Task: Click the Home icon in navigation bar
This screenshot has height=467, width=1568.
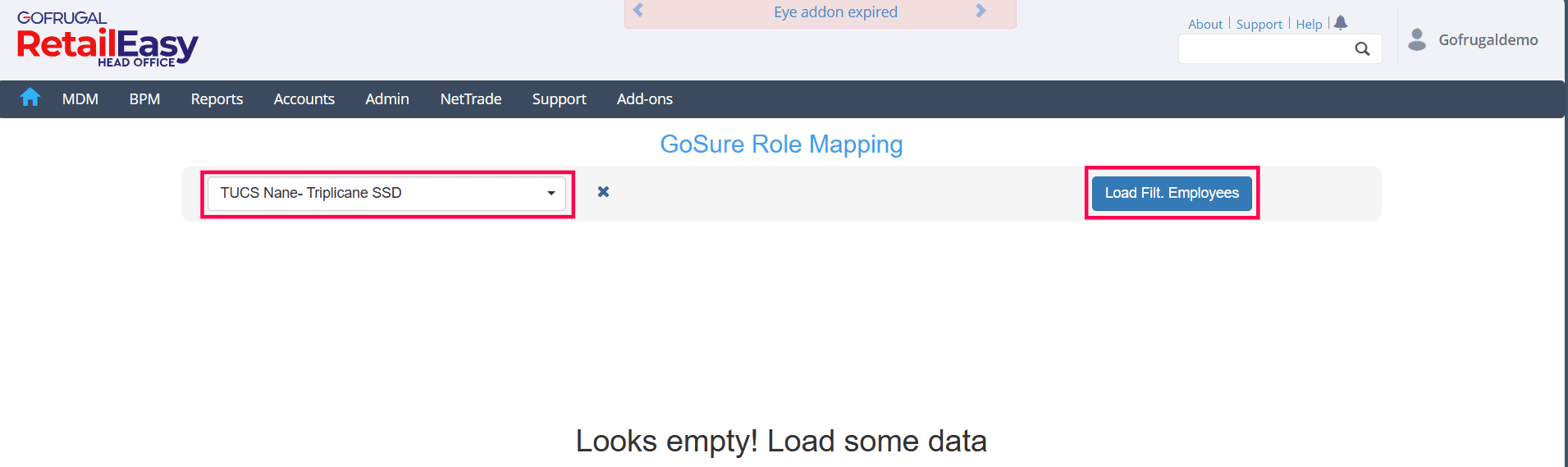Action: click(30, 98)
